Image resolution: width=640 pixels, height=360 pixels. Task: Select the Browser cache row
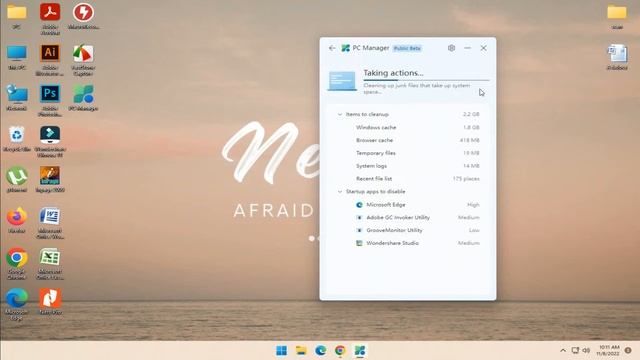[408, 140]
